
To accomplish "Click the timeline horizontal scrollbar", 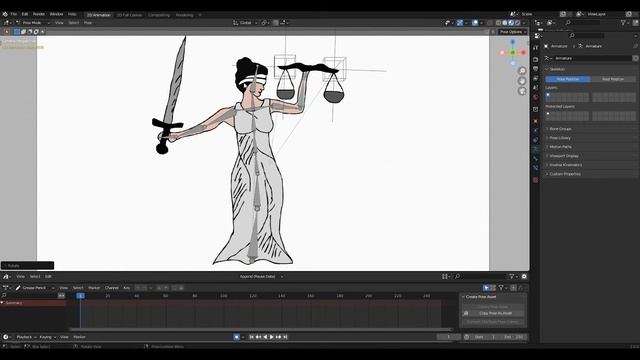I will (x=261, y=329).
